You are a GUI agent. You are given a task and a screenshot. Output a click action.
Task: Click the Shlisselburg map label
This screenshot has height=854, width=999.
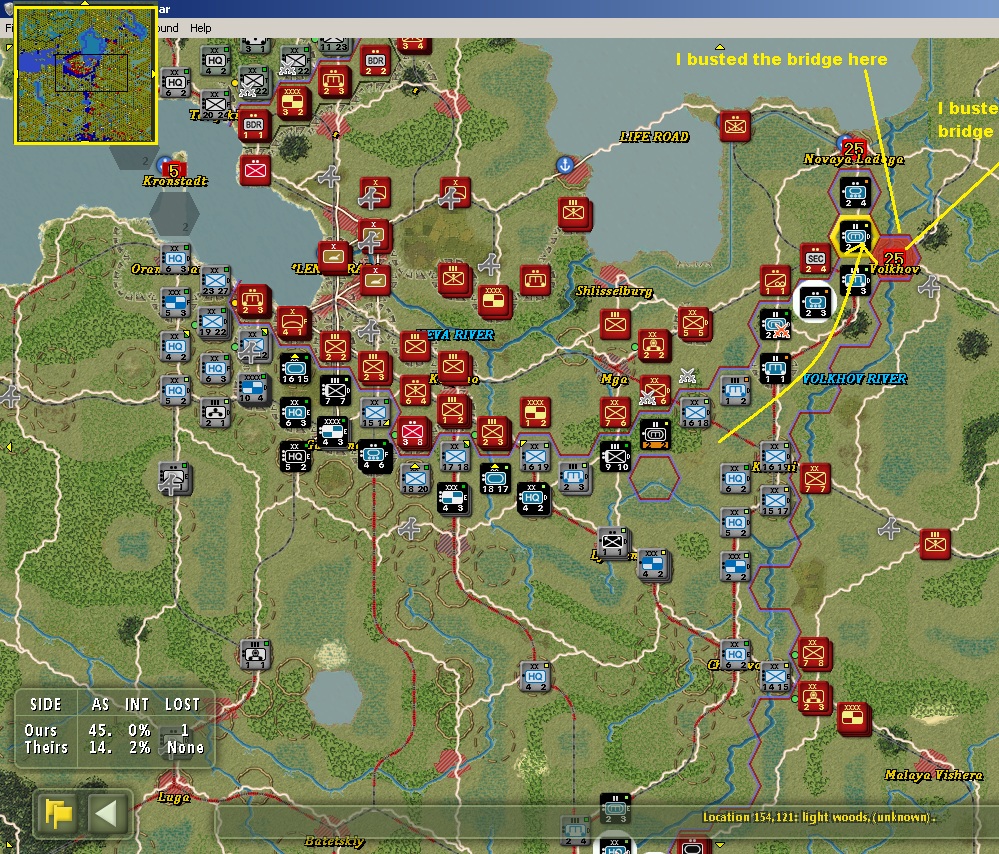pos(614,291)
